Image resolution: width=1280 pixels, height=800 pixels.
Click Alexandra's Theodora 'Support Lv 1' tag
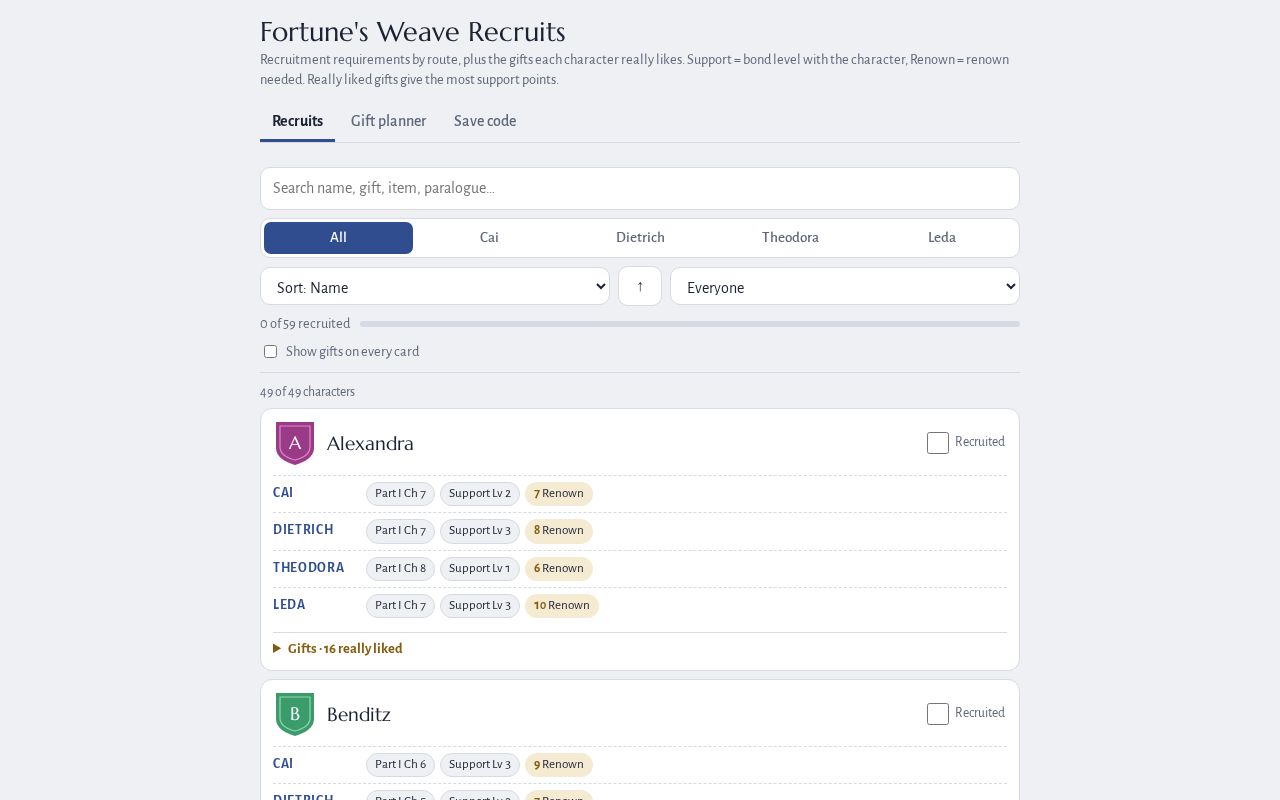[480, 569]
